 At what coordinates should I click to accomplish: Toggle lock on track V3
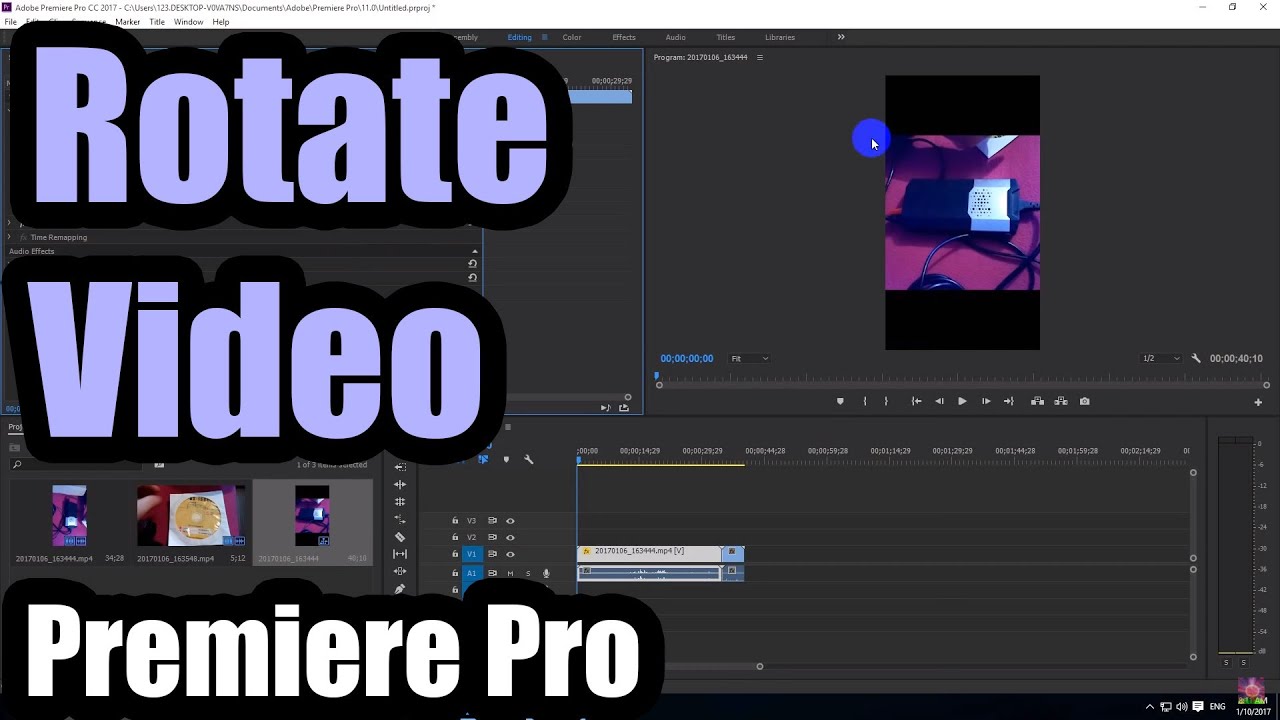[x=455, y=521]
